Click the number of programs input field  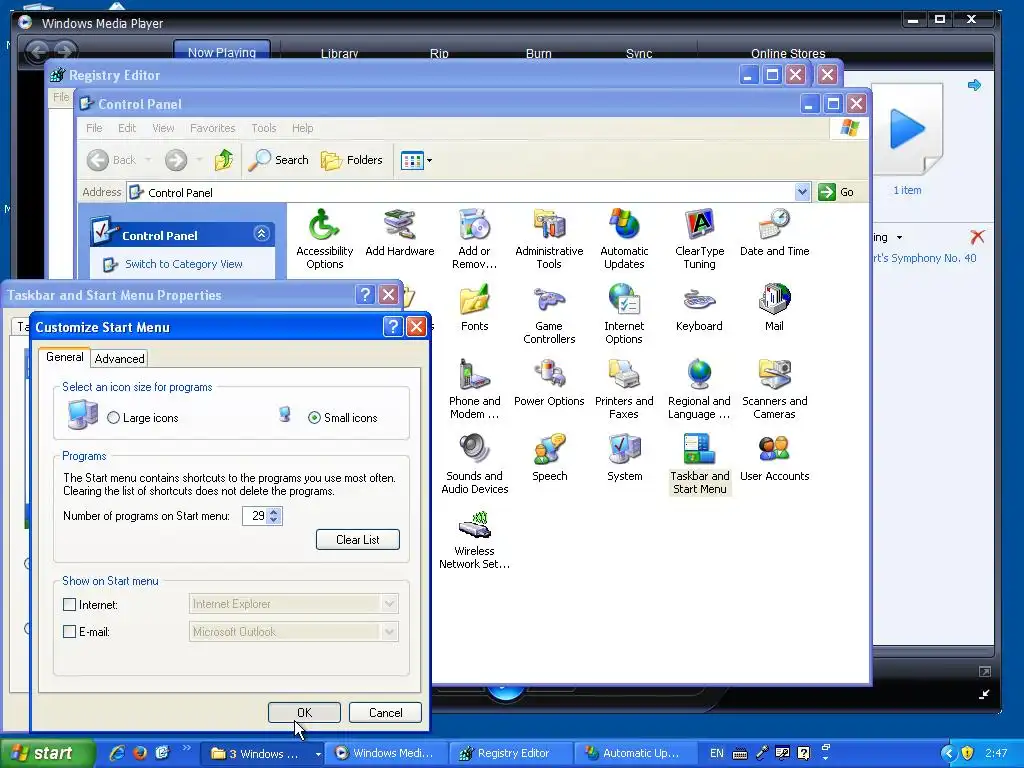[255, 516]
